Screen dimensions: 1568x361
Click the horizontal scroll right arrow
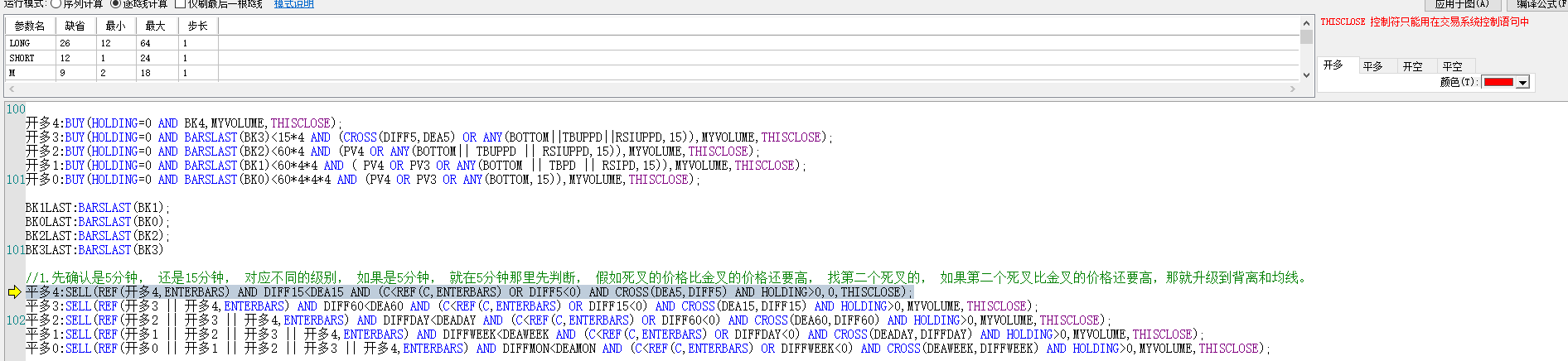[1293, 89]
